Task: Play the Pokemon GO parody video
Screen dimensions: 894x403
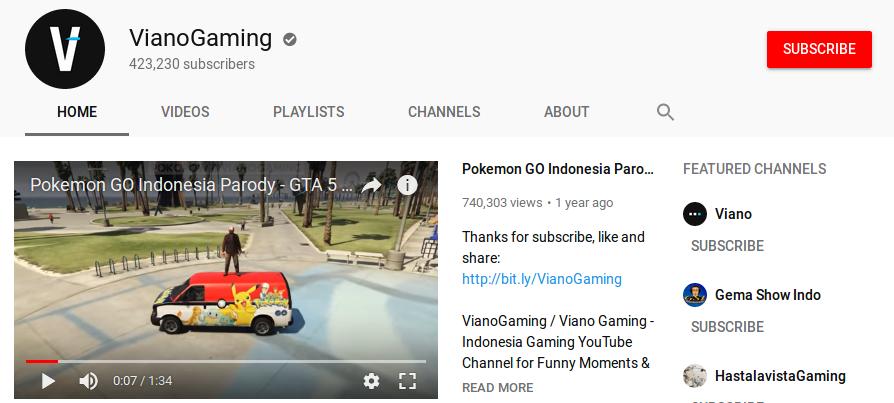Action: pos(48,381)
